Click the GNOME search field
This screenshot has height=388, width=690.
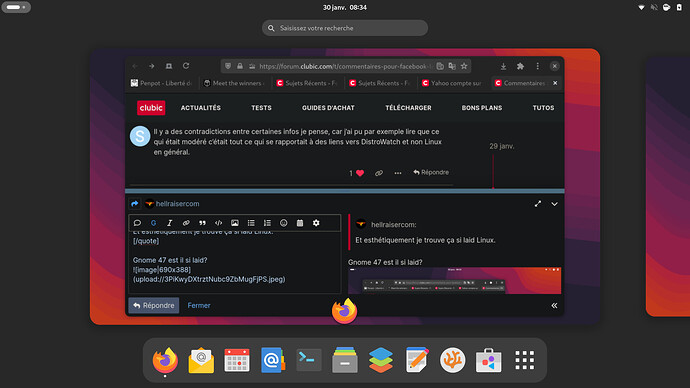345,28
